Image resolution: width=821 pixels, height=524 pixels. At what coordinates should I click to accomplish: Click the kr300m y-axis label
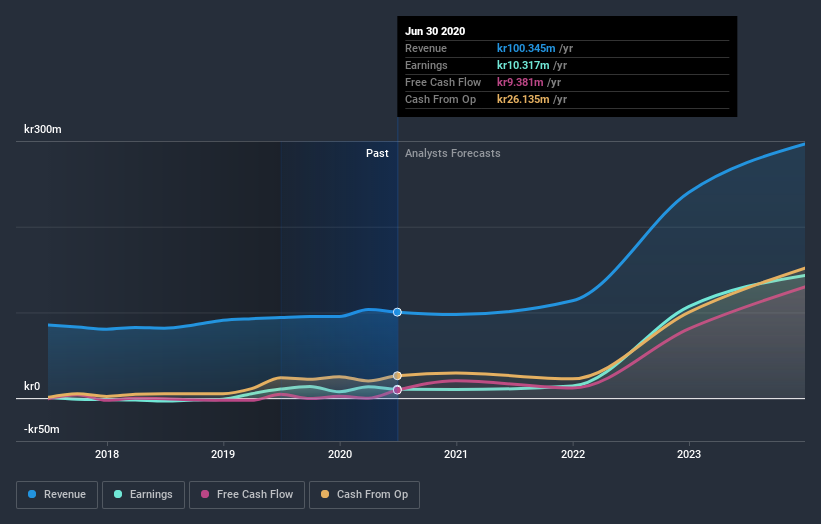[x=43, y=129]
